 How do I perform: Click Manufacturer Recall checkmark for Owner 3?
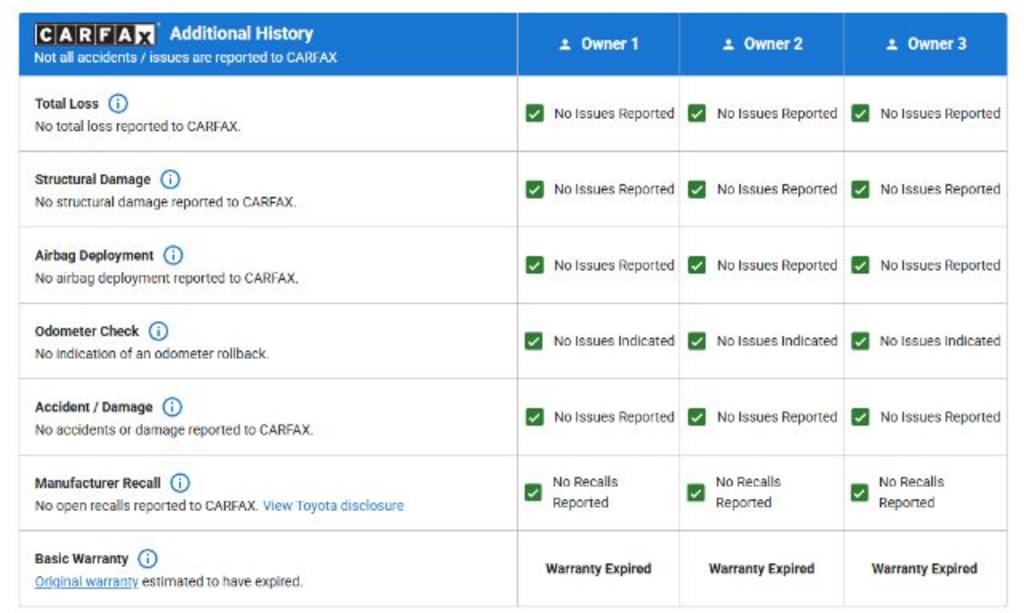click(859, 492)
